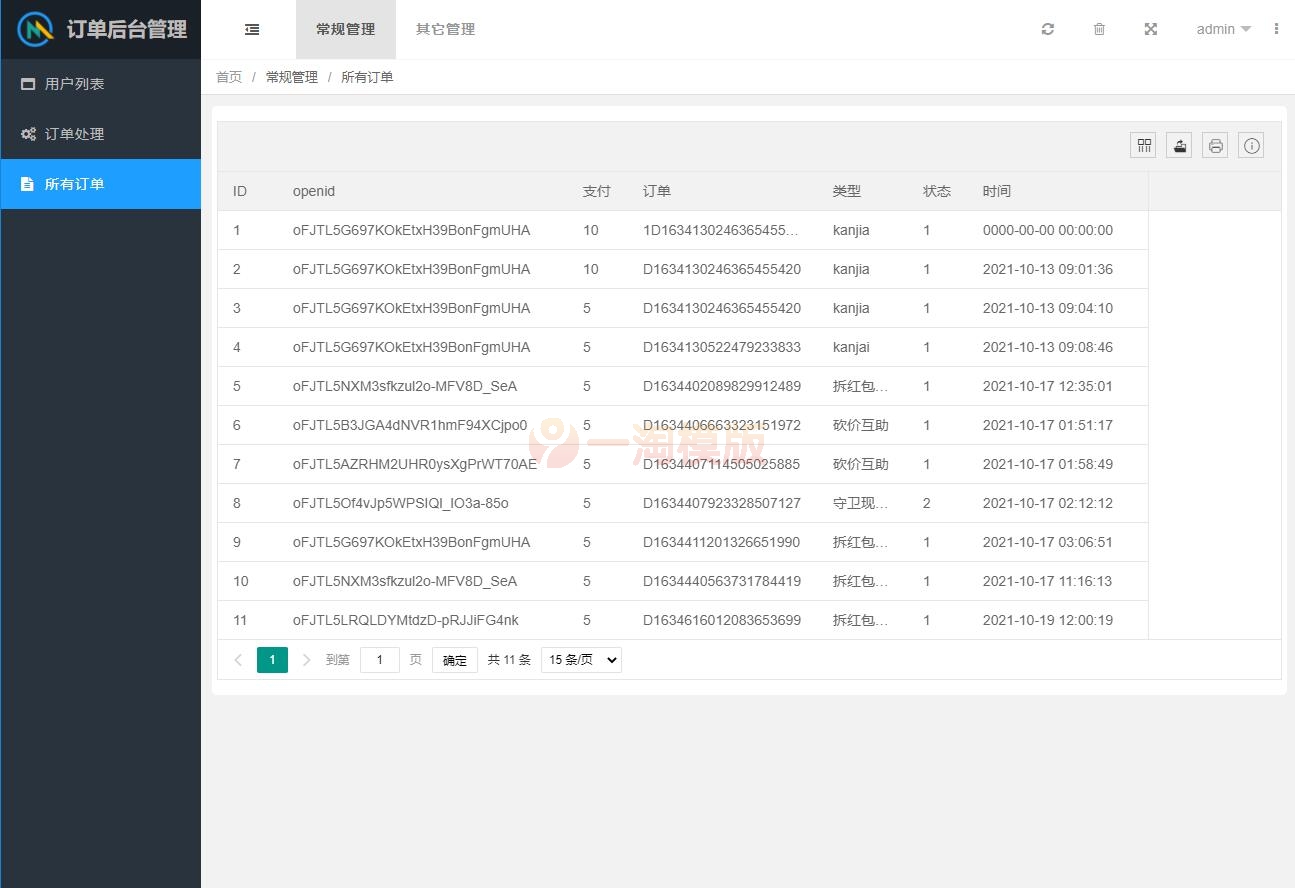Clear cache with the trash icon

[1099, 29]
